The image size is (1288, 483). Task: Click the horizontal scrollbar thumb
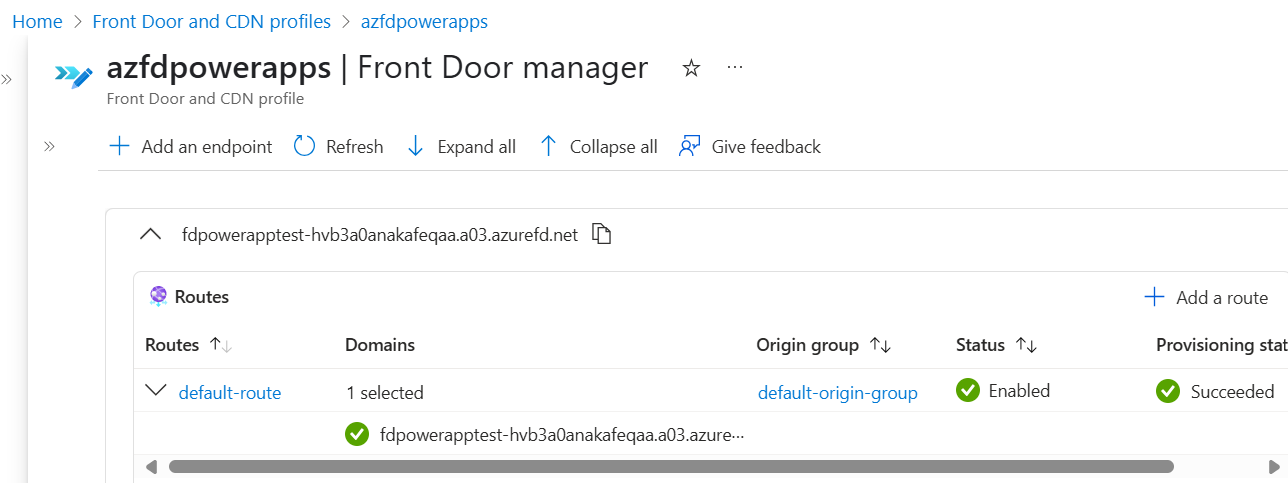coord(671,467)
